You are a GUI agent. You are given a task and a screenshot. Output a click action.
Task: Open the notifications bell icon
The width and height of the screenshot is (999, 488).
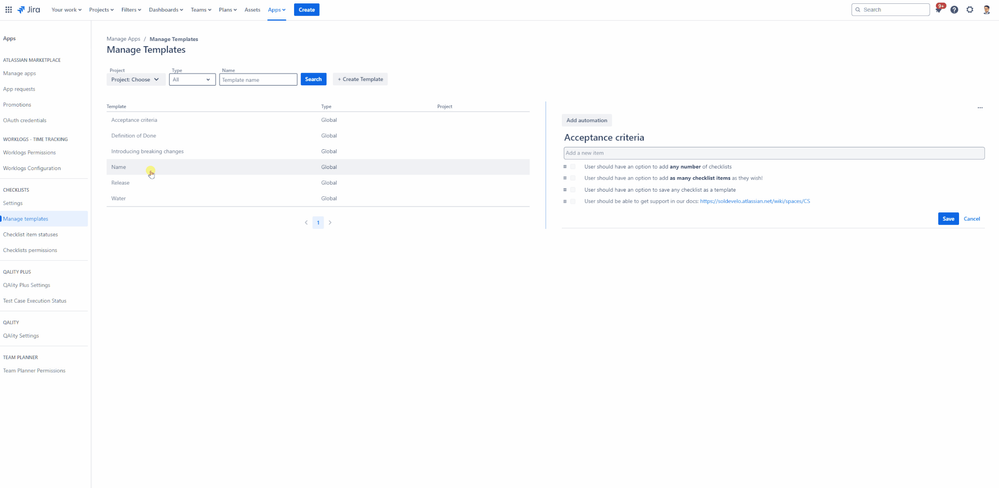click(938, 10)
